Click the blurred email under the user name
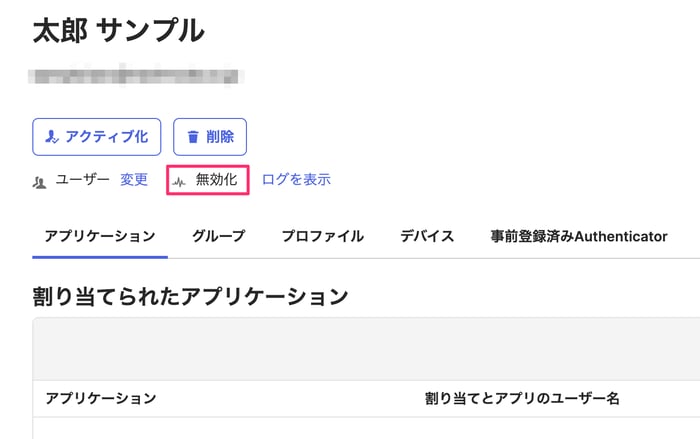 coord(136,76)
